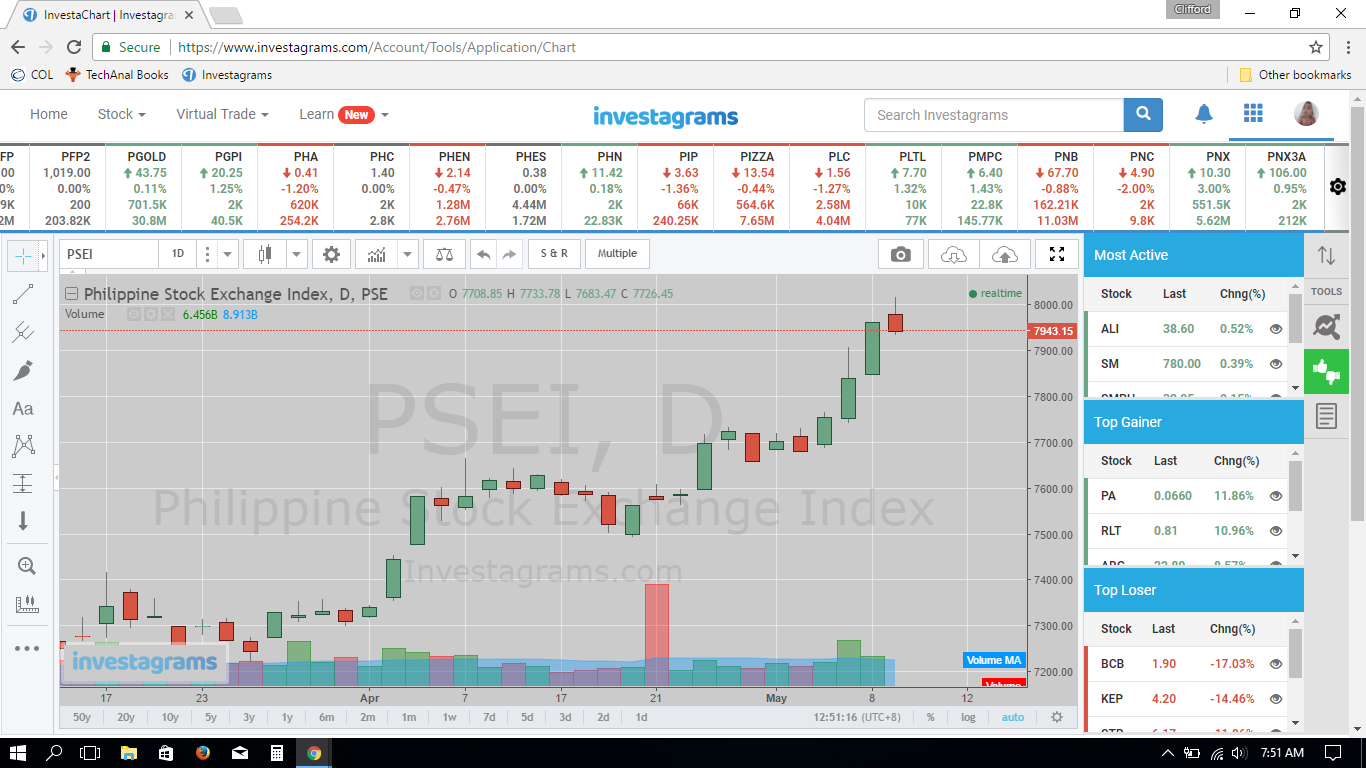The width and height of the screenshot is (1366, 768).
Task: Select the Trend Line tool
Action: tap(22, 296)
